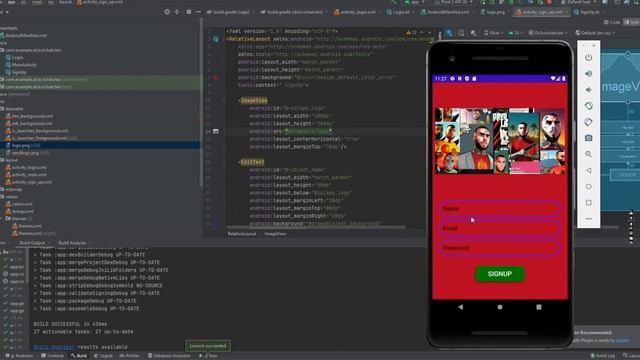The height and width of the screenshot is (360, 640).
Task: Click the code editor horizontal scrollbar
Action: [x=316, y=227]
